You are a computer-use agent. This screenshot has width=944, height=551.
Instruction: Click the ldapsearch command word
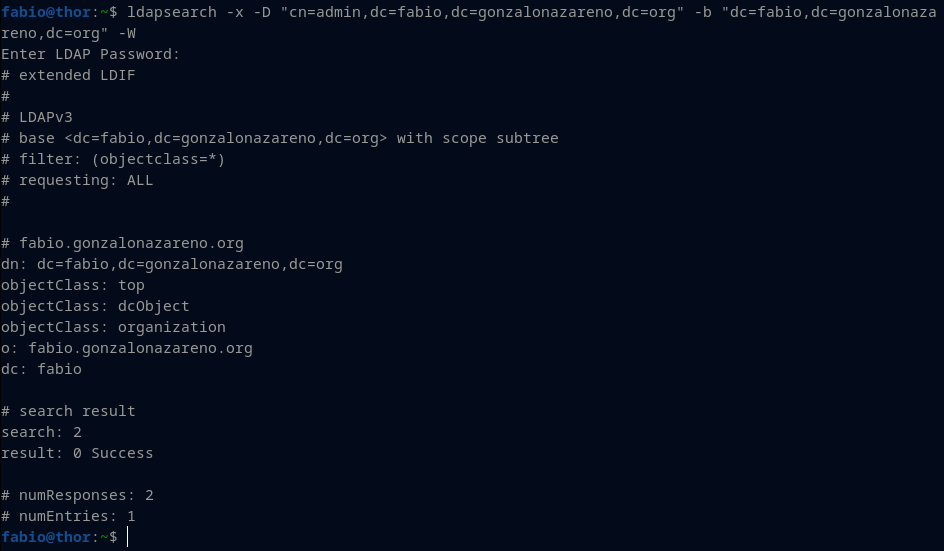click(172, 12)
